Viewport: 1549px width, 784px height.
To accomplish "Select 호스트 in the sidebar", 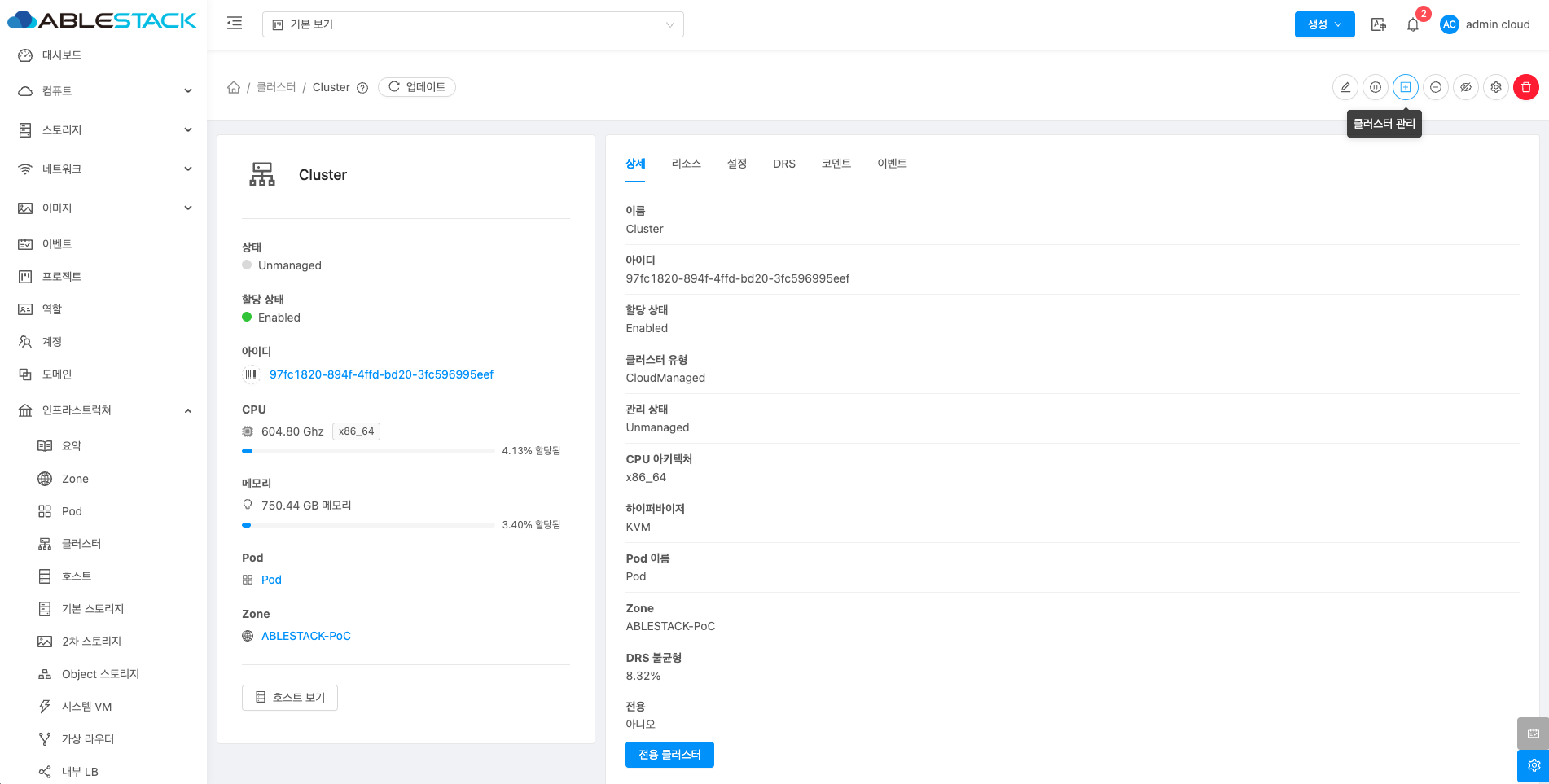I will (77, 576).
